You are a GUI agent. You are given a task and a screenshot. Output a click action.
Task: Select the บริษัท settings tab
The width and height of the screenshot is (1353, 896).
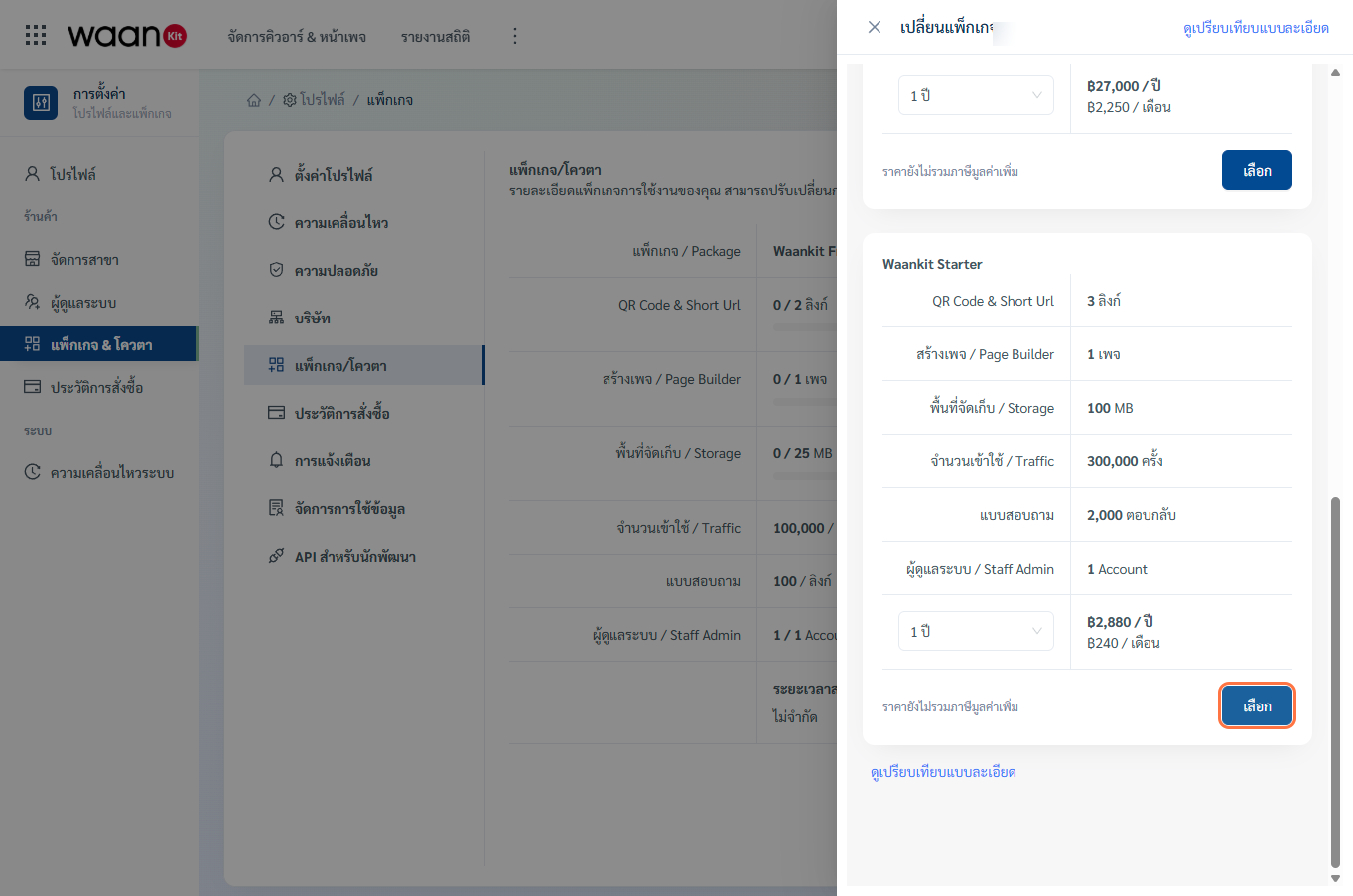364,318
